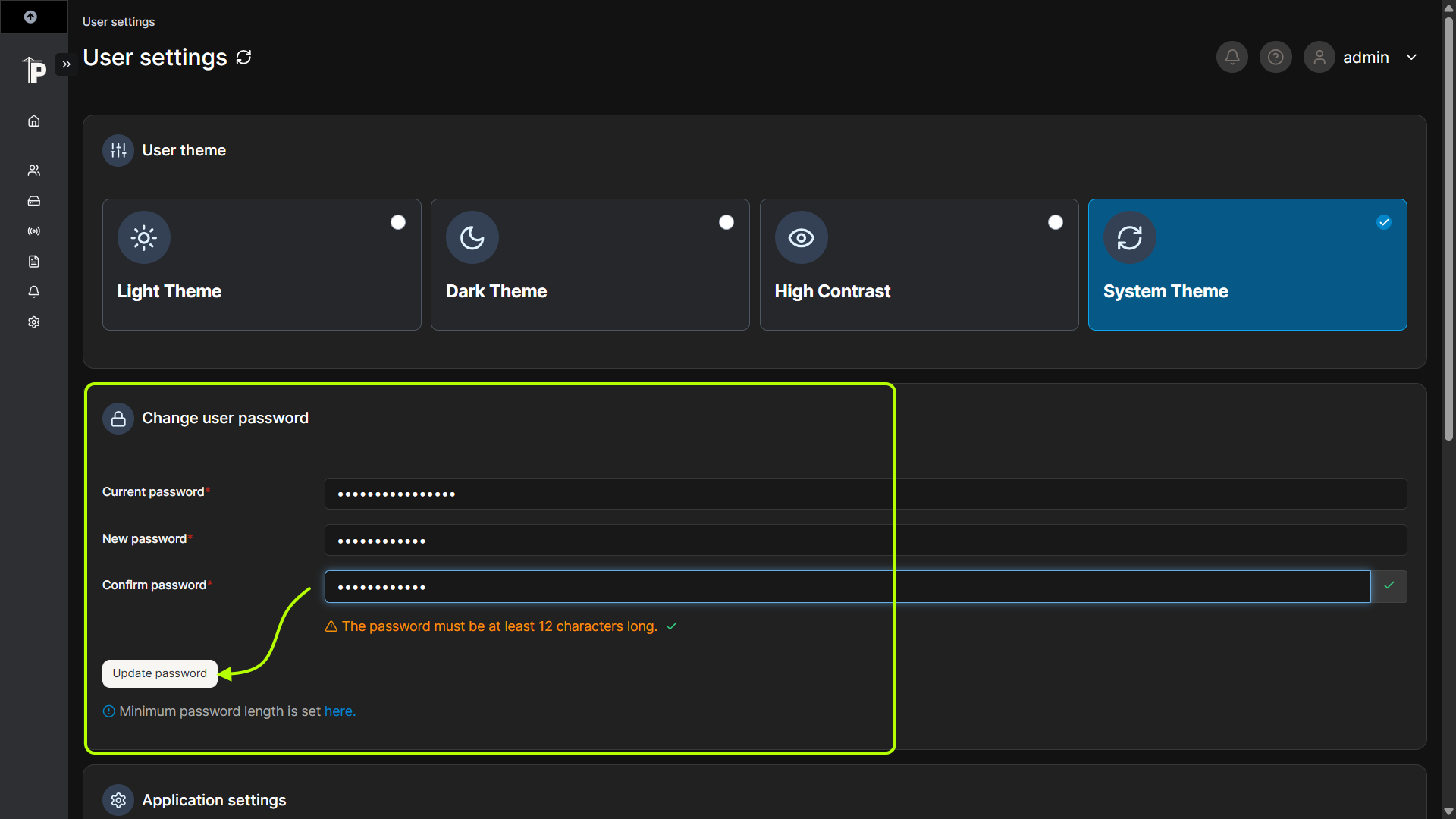Open the document logs icon in sidebar

point(34,262)
